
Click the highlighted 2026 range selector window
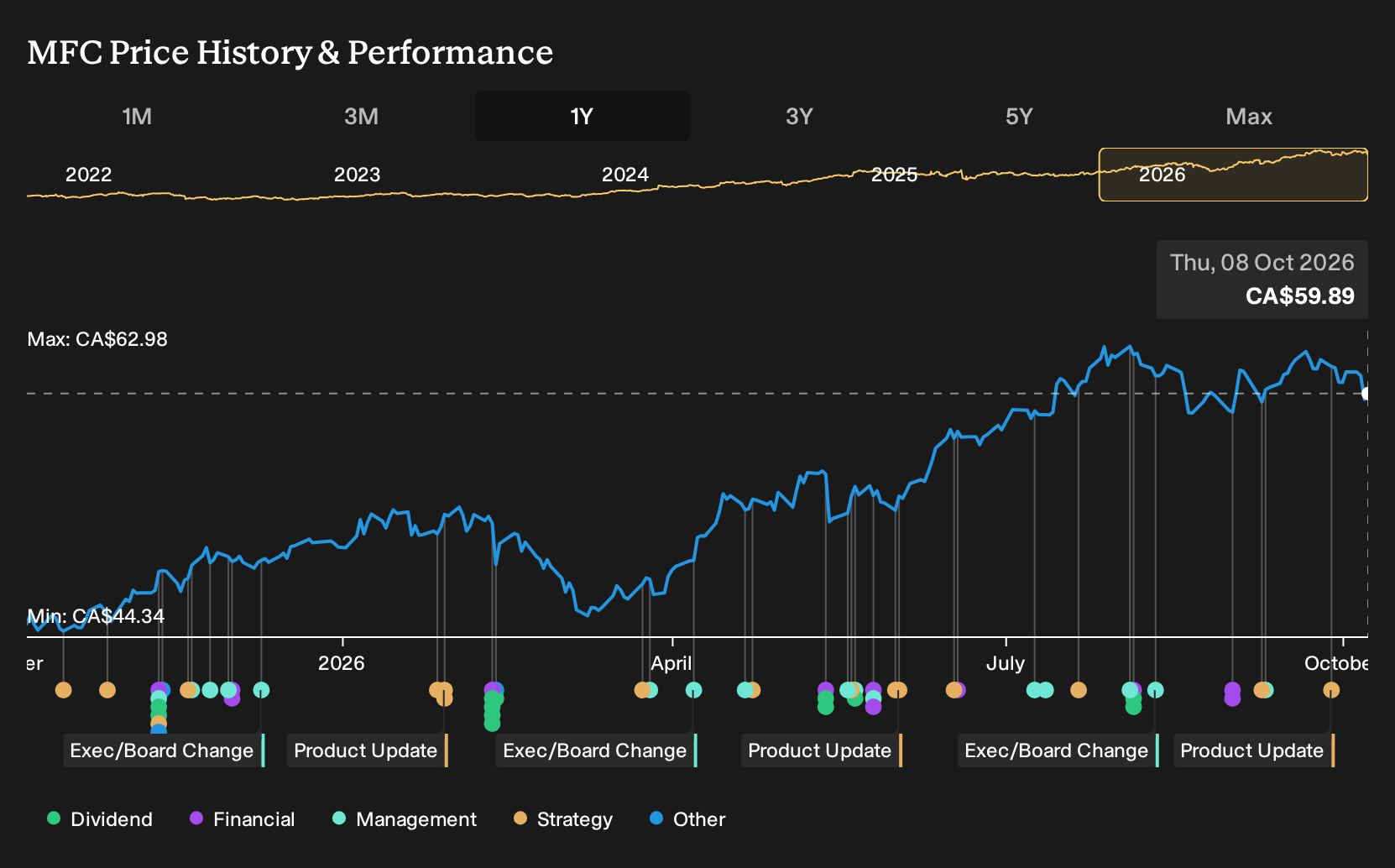(x=1233, y=175)
